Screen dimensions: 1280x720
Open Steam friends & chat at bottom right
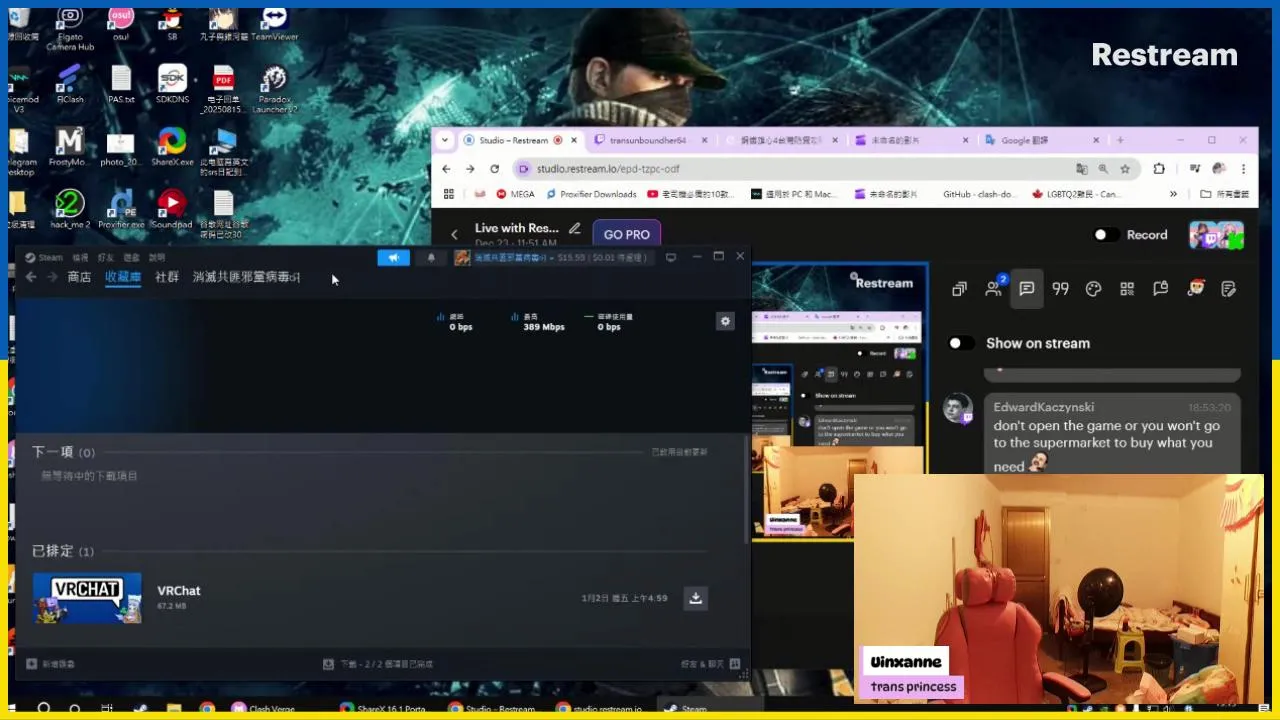point(710,664)
